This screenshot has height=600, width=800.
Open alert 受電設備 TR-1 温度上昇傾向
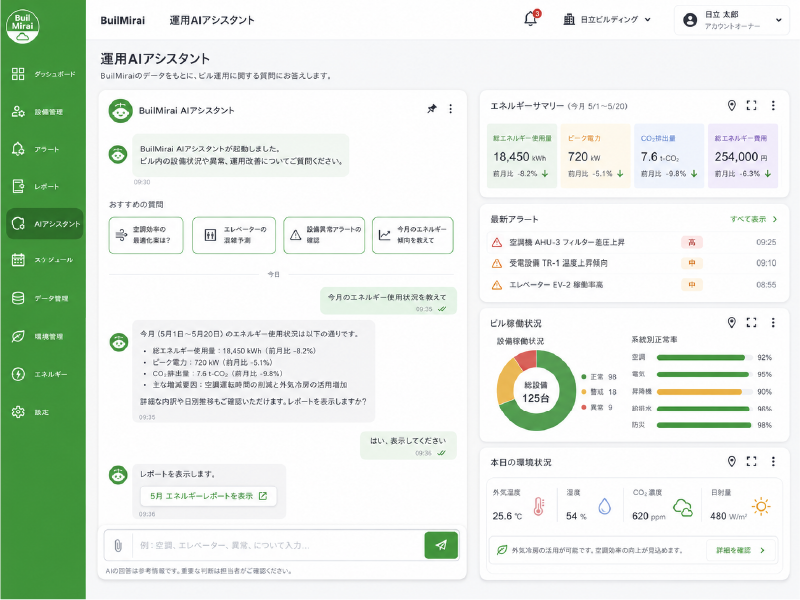[x=633, y=263]
